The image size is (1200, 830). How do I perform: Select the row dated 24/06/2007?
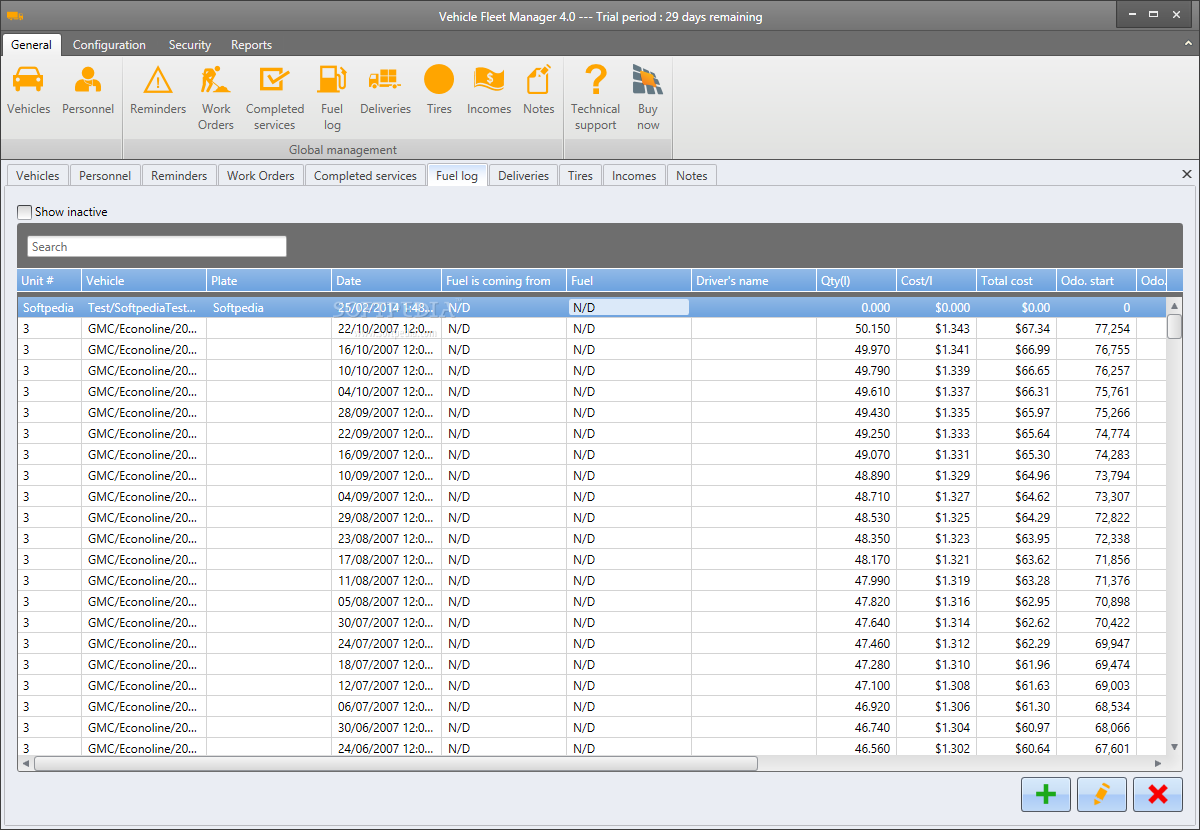(x=592, y=748)
